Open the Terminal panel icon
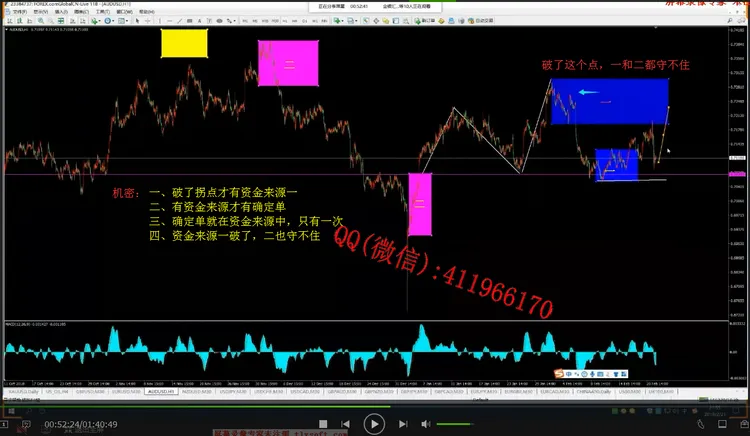 point(396,21)
